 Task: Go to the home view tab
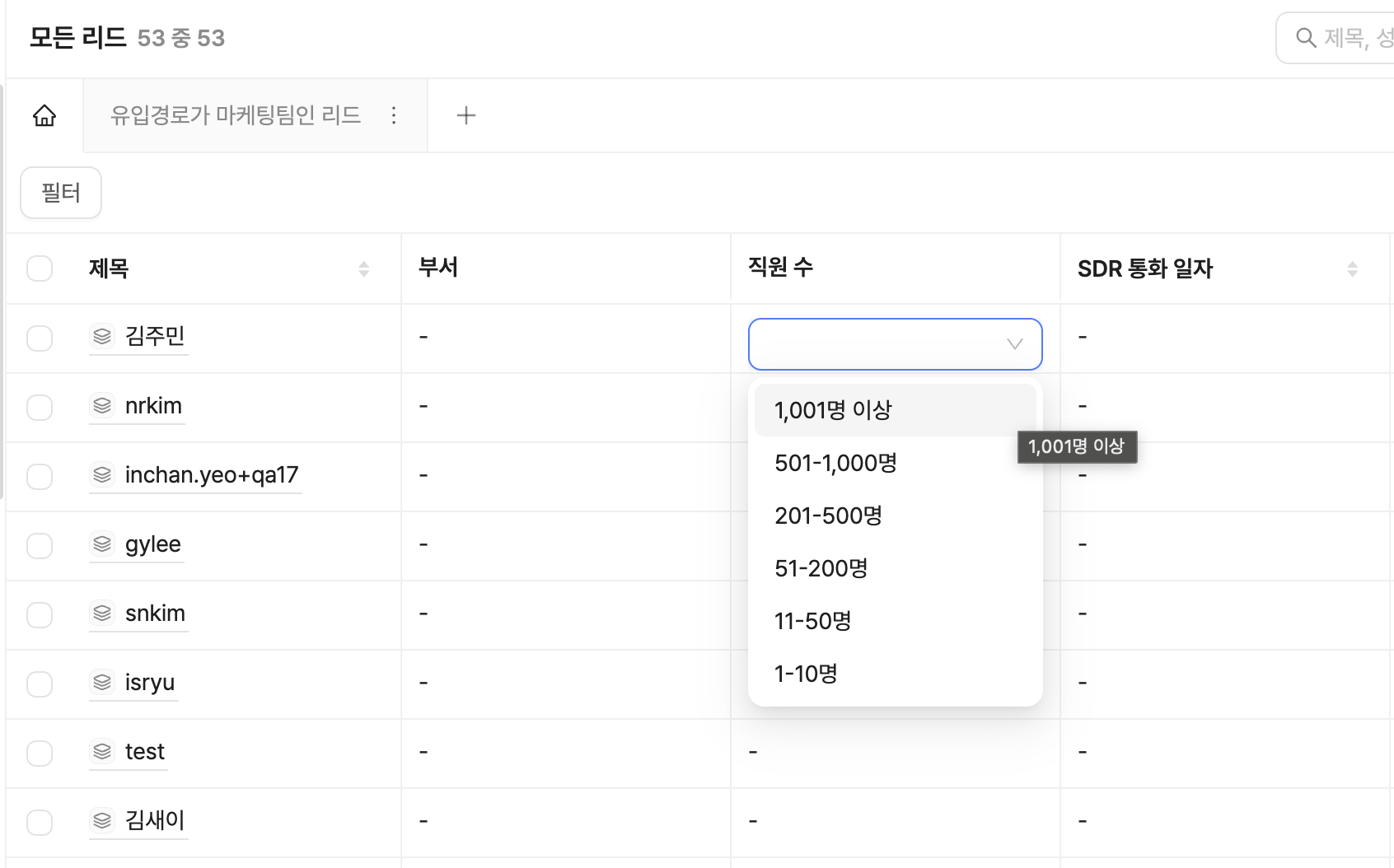click(x=44, y=115)
